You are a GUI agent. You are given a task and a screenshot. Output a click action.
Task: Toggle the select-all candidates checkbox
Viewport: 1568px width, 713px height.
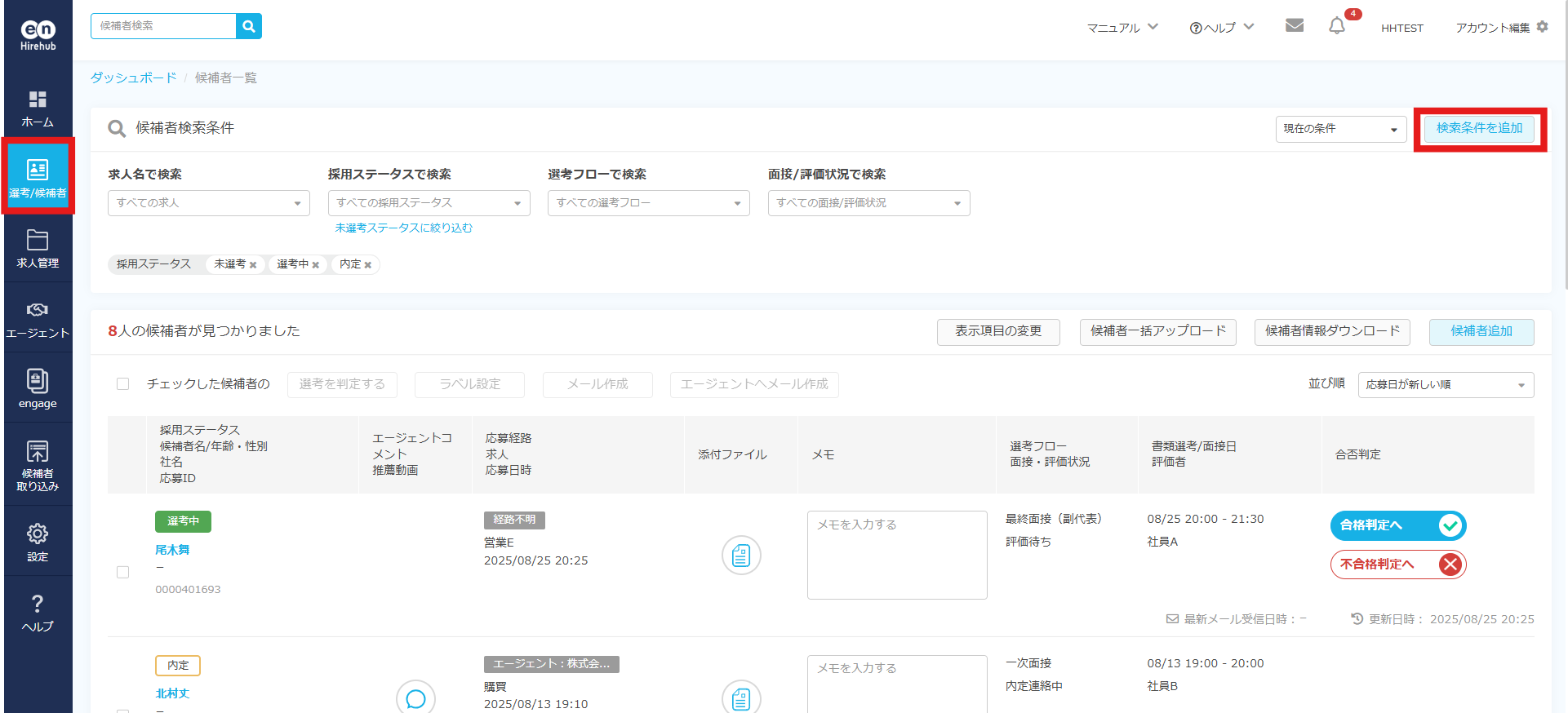click(x=123, y=384)
